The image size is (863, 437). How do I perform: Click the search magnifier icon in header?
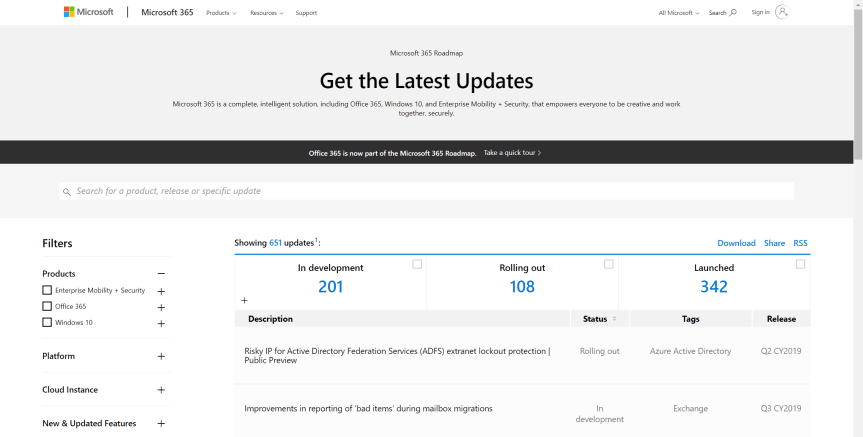tap(733, 13)
